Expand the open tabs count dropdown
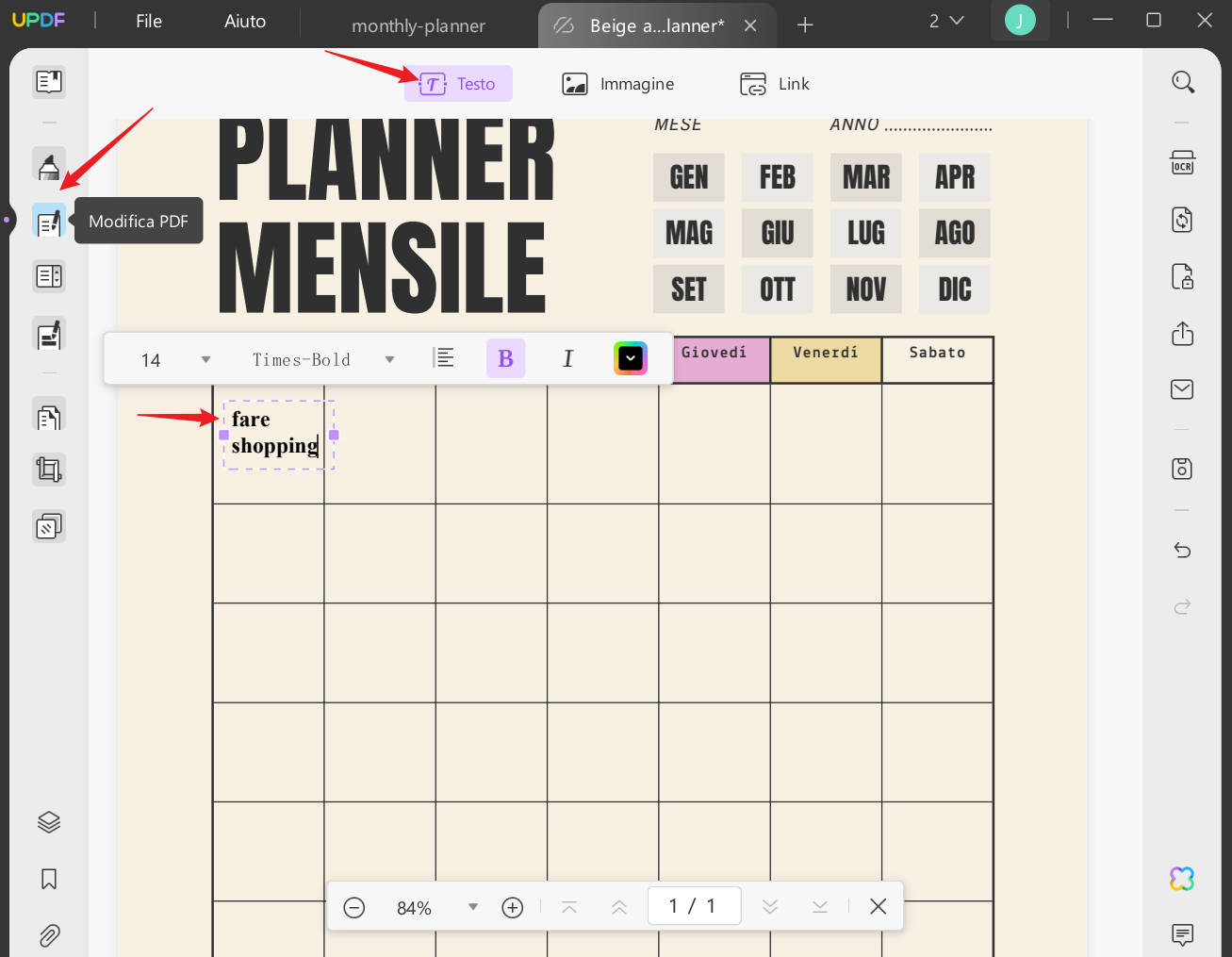 point(946,21)
